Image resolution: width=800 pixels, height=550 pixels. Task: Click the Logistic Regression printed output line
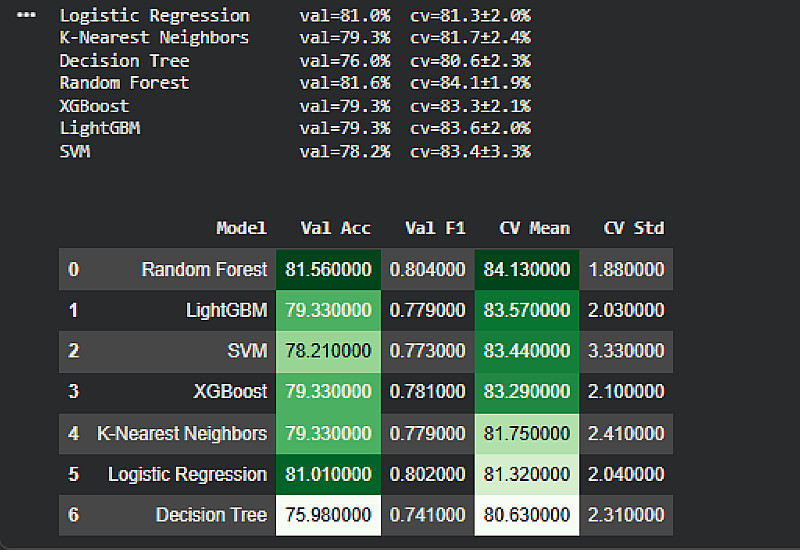click(295, 15)
